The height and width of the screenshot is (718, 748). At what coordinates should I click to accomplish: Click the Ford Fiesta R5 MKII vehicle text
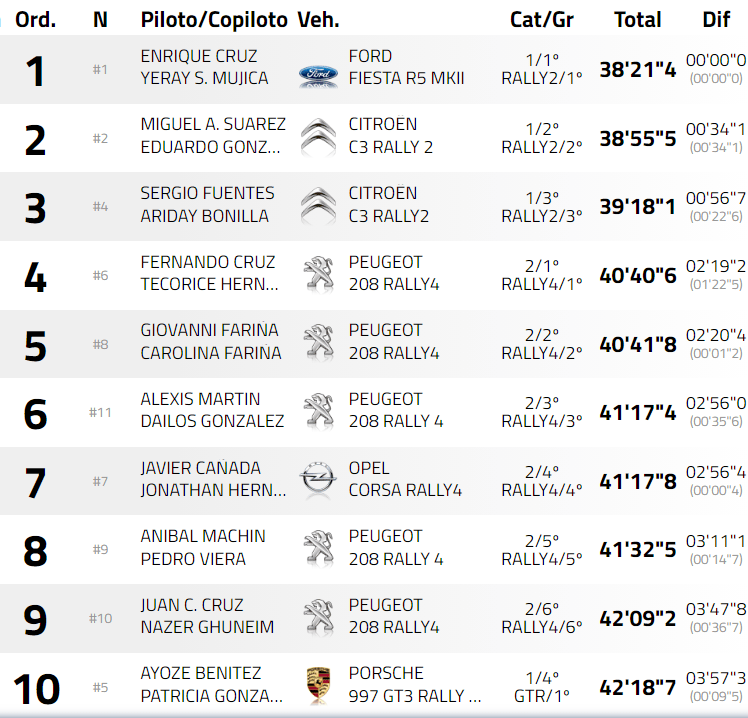(405, 68)
